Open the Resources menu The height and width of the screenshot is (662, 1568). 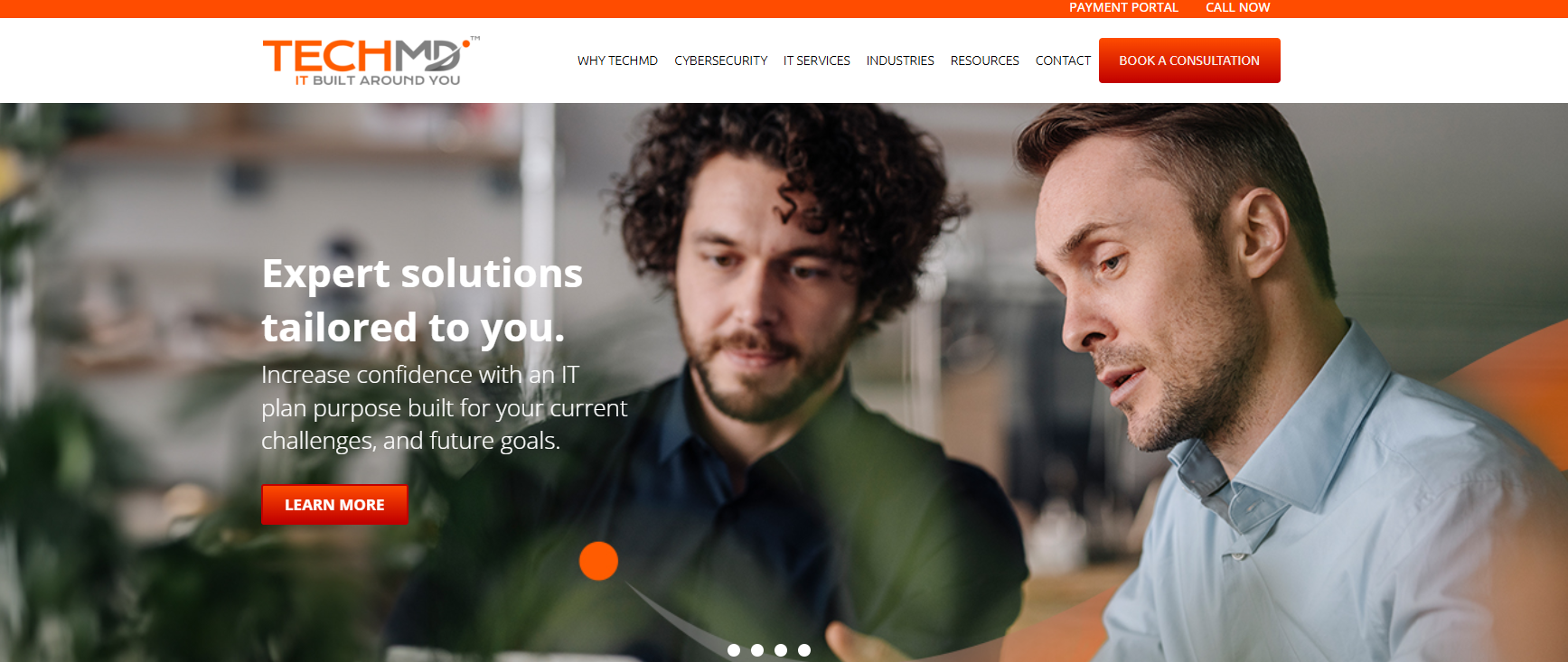[x=984, y=61]
